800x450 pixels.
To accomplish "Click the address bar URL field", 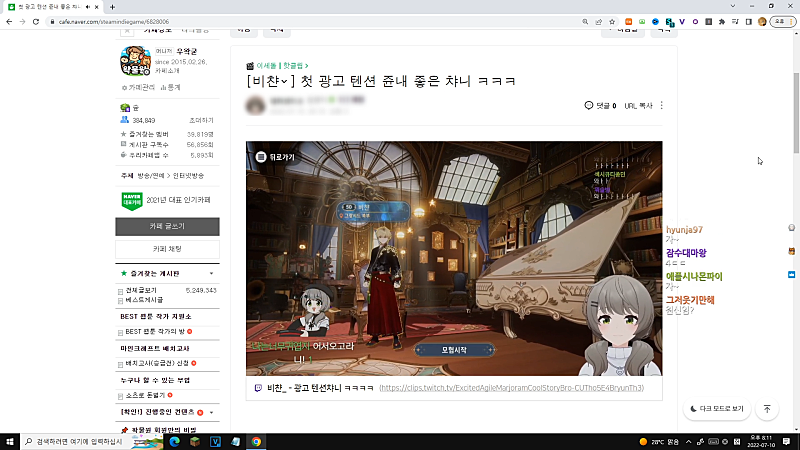I will 316,22.
